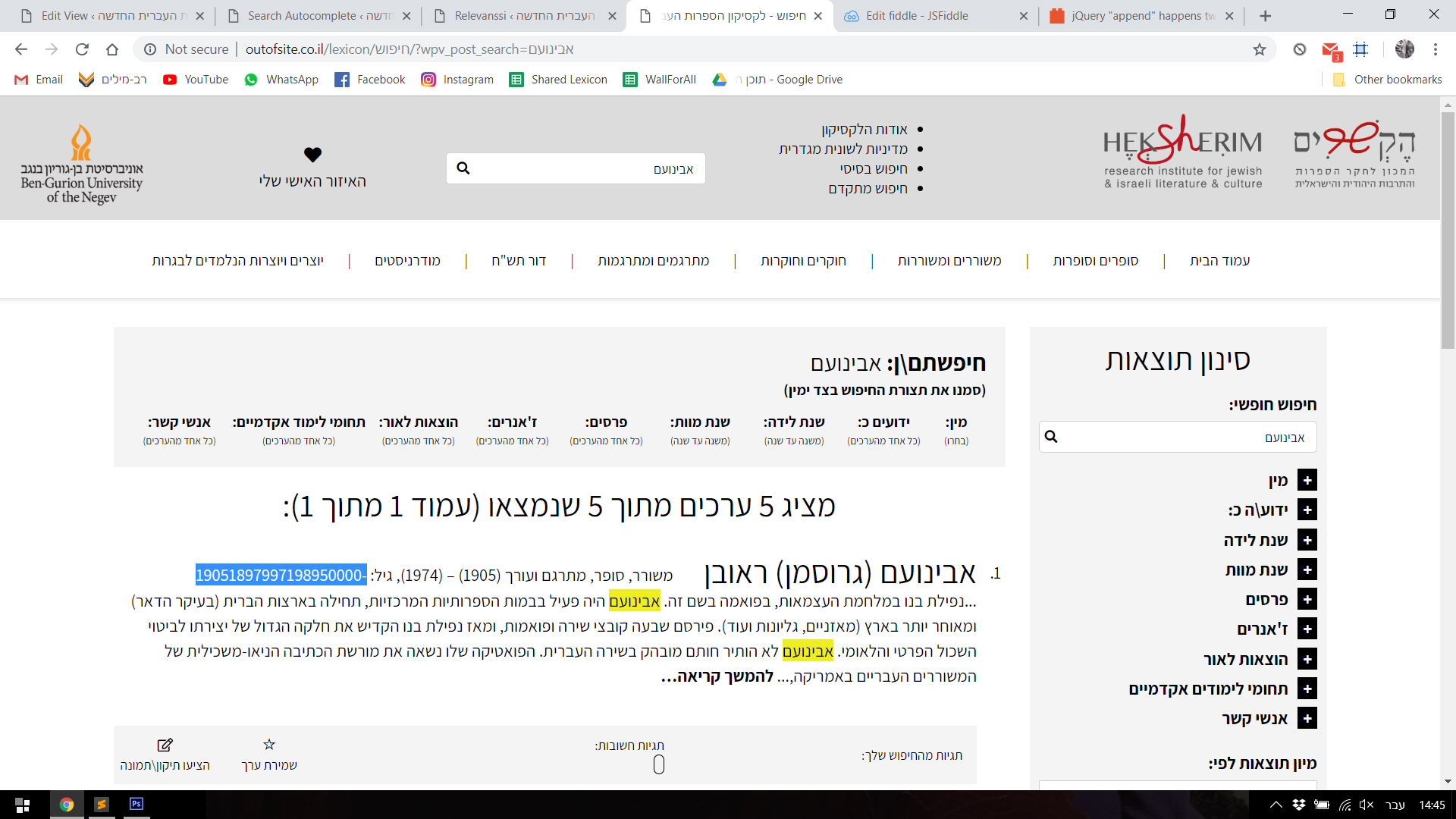Screen dimensions: 1456x819
Task: Click the browser address bar URL
Action: (x=409, y=49)
